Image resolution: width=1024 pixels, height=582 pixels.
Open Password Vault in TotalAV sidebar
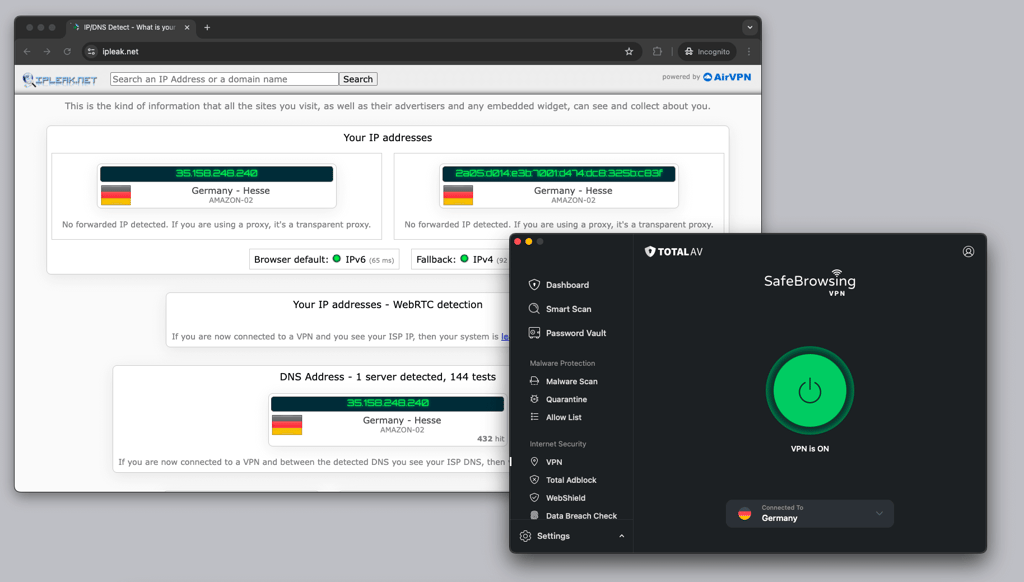coord(575,333)
